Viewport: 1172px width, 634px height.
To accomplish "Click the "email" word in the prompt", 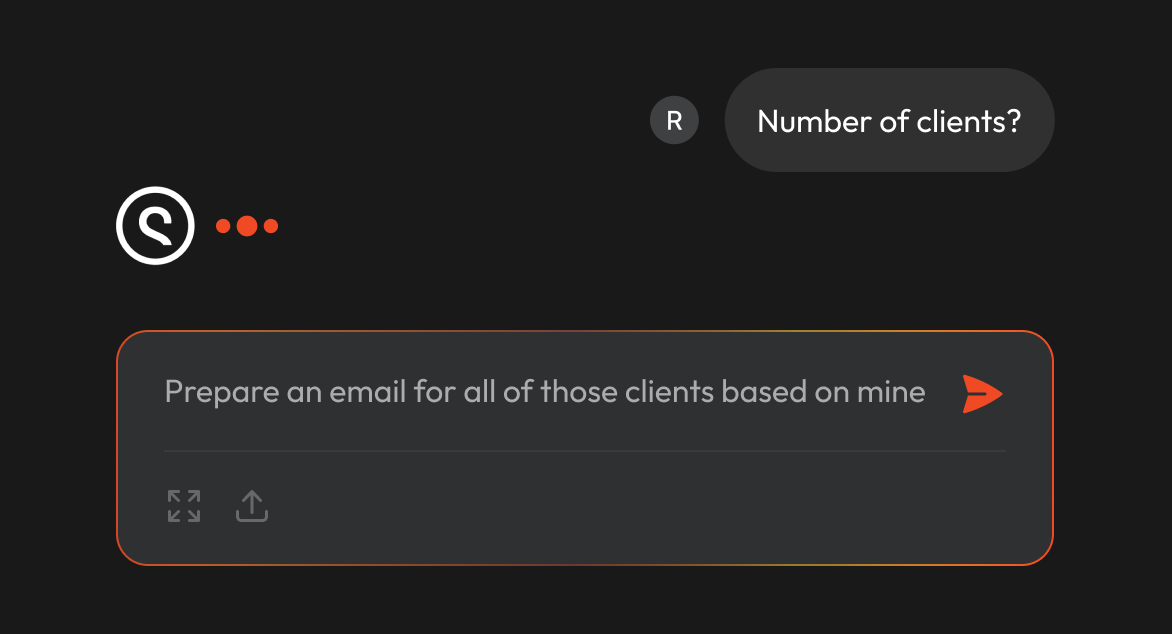I will point(368,392).
